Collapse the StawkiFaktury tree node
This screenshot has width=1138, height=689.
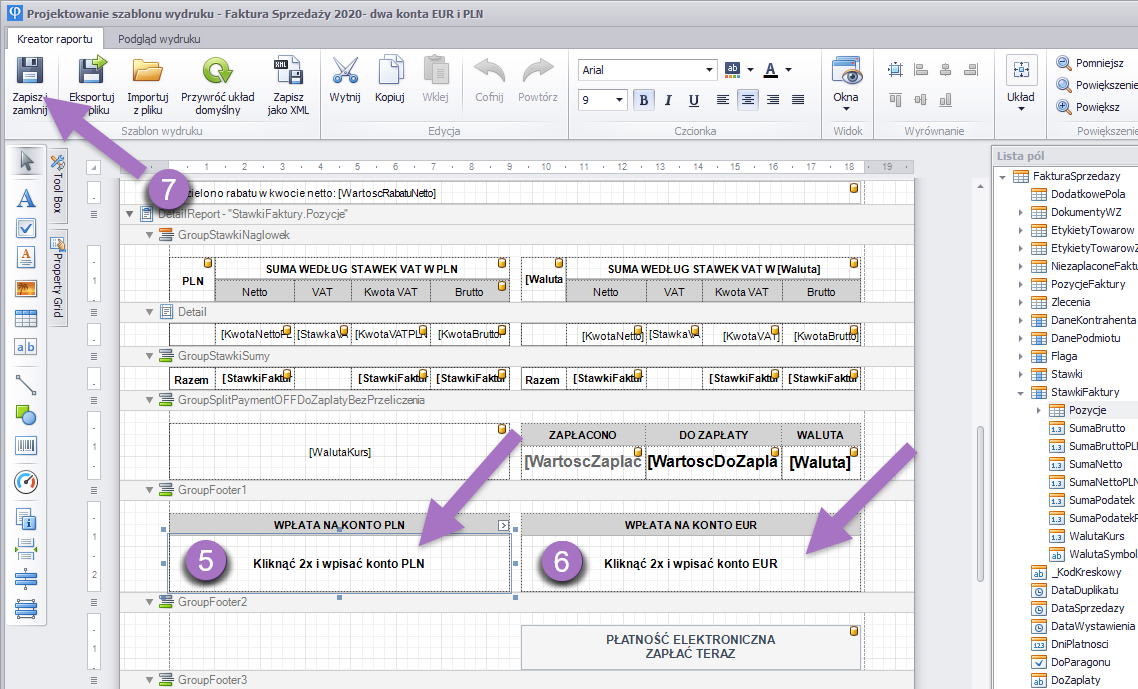pyautogui.click(x=1021, y=392)
